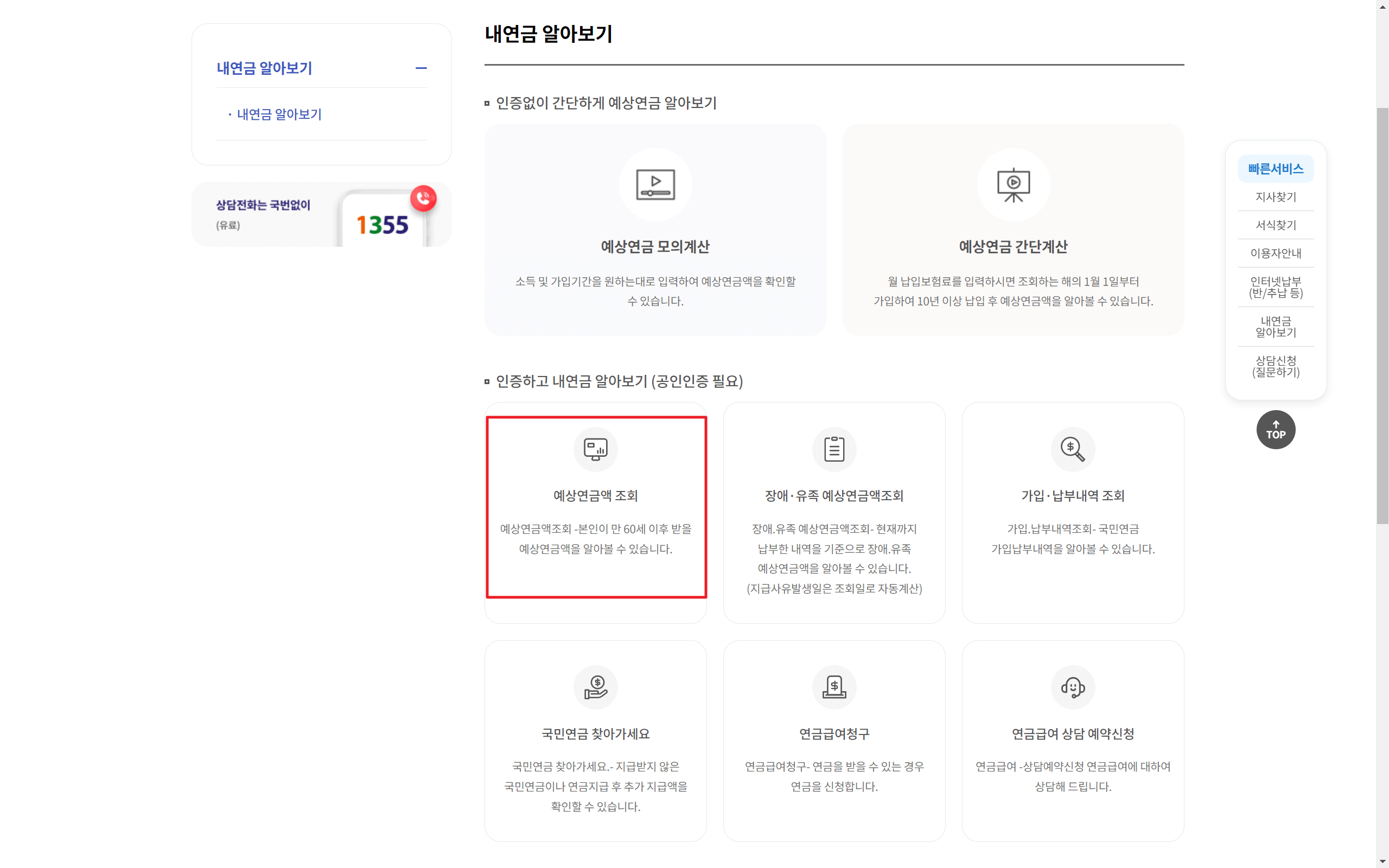
Task: Open 지사찾기 in quick services
Action: pyautogui.click(x=1276, y=197)
